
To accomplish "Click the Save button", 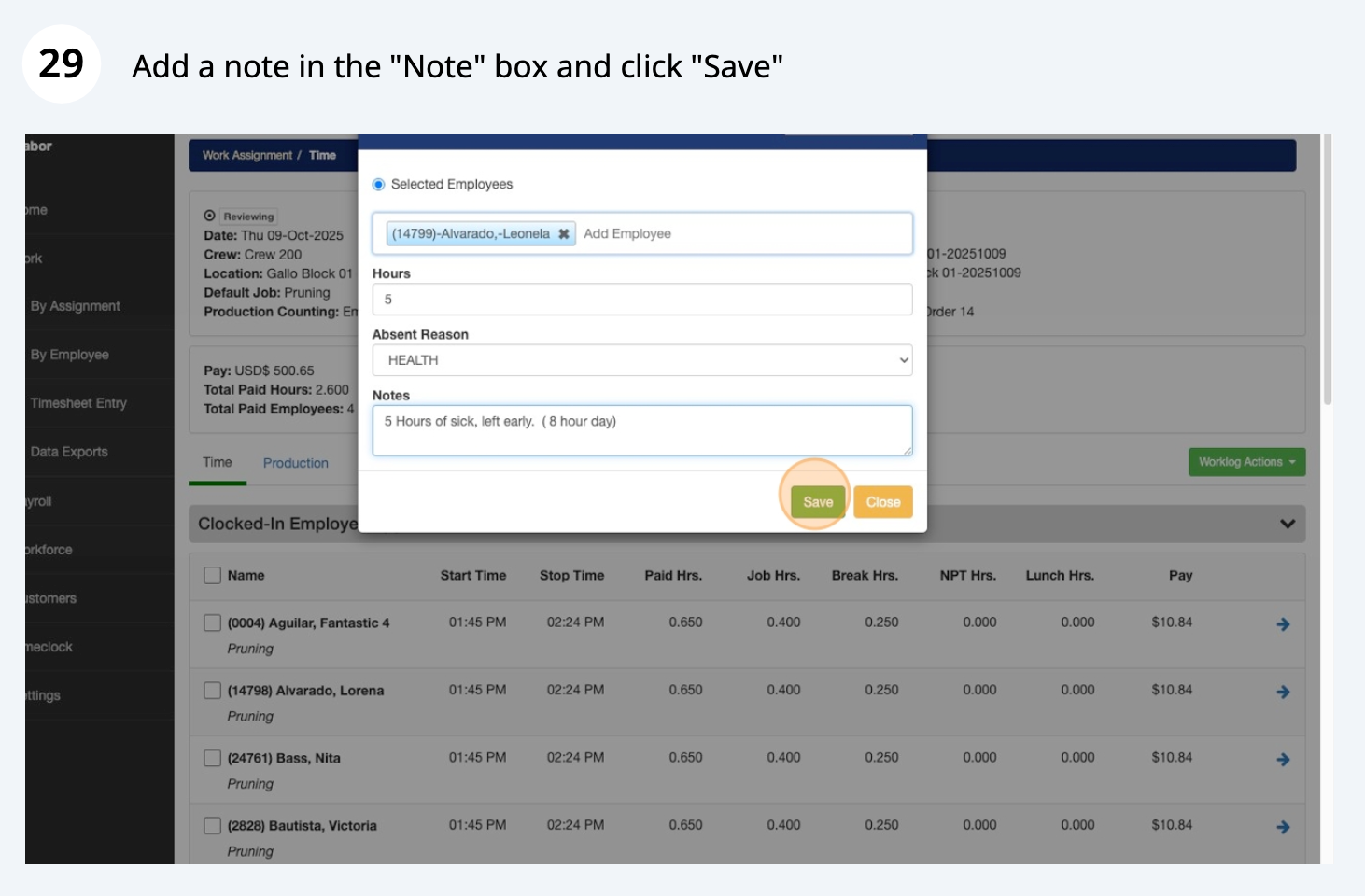I will coord(818,502).
